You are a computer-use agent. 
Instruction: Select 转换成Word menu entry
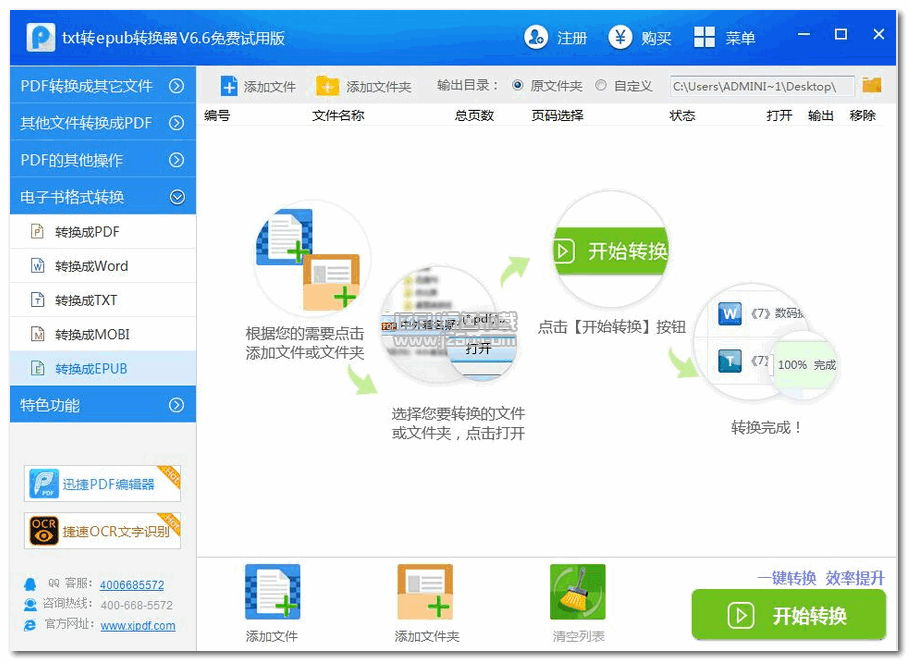pos(103,266)
